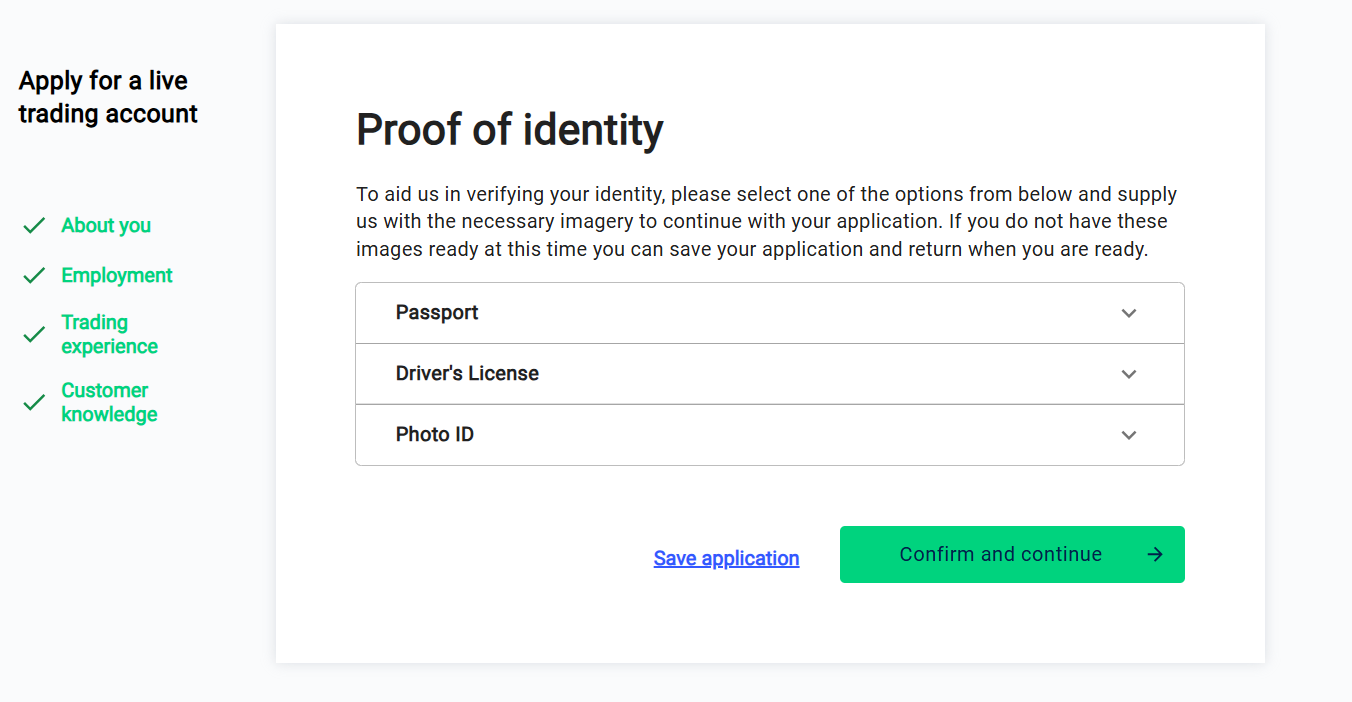This screenshot has width=1352, height=702.
Task: Expand Driver's License using its chevron arrow
Action: pyautogui.click(x=1129, y=374)
